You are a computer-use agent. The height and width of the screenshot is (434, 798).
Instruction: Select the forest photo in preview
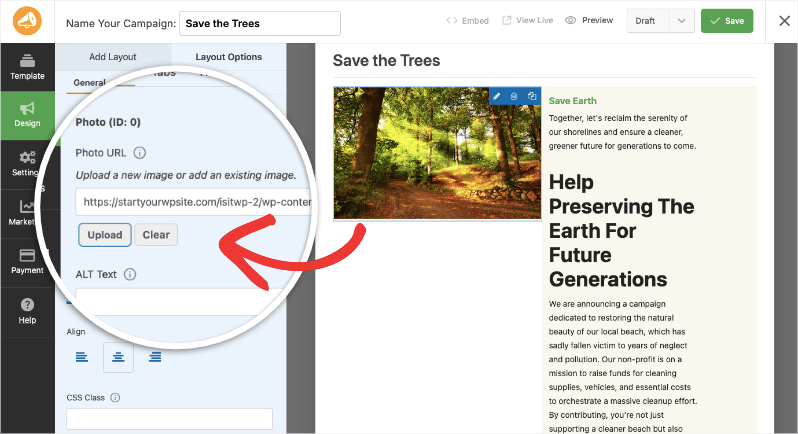coord(437,153)
